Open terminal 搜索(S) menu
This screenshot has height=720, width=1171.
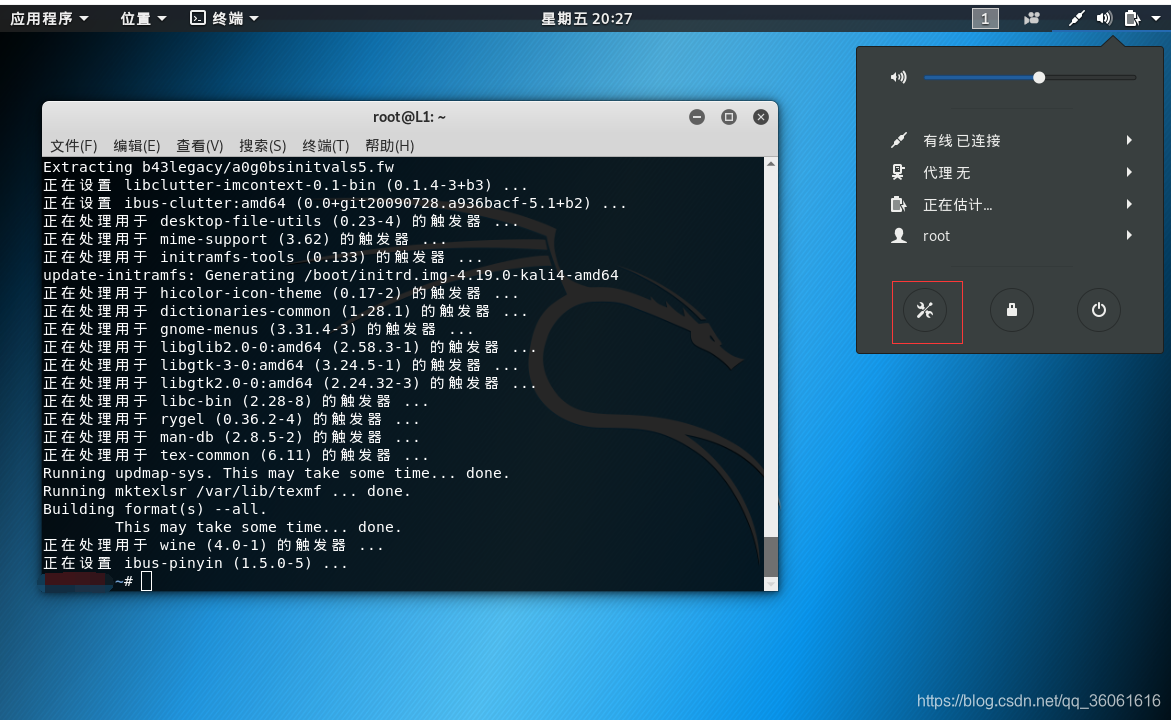[262, 146]
